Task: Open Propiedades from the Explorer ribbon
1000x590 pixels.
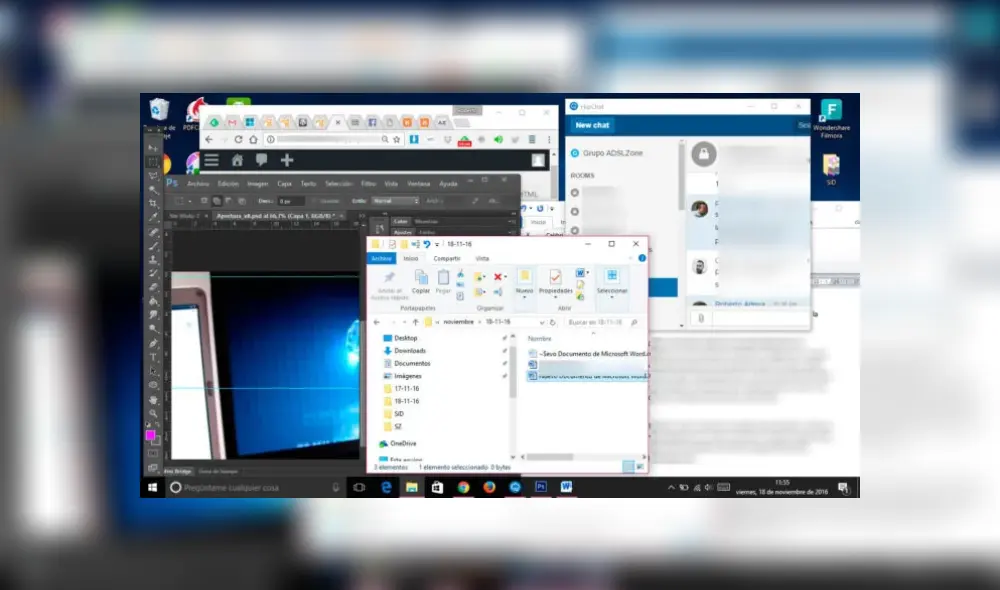Action: click(x=556, y=278)
